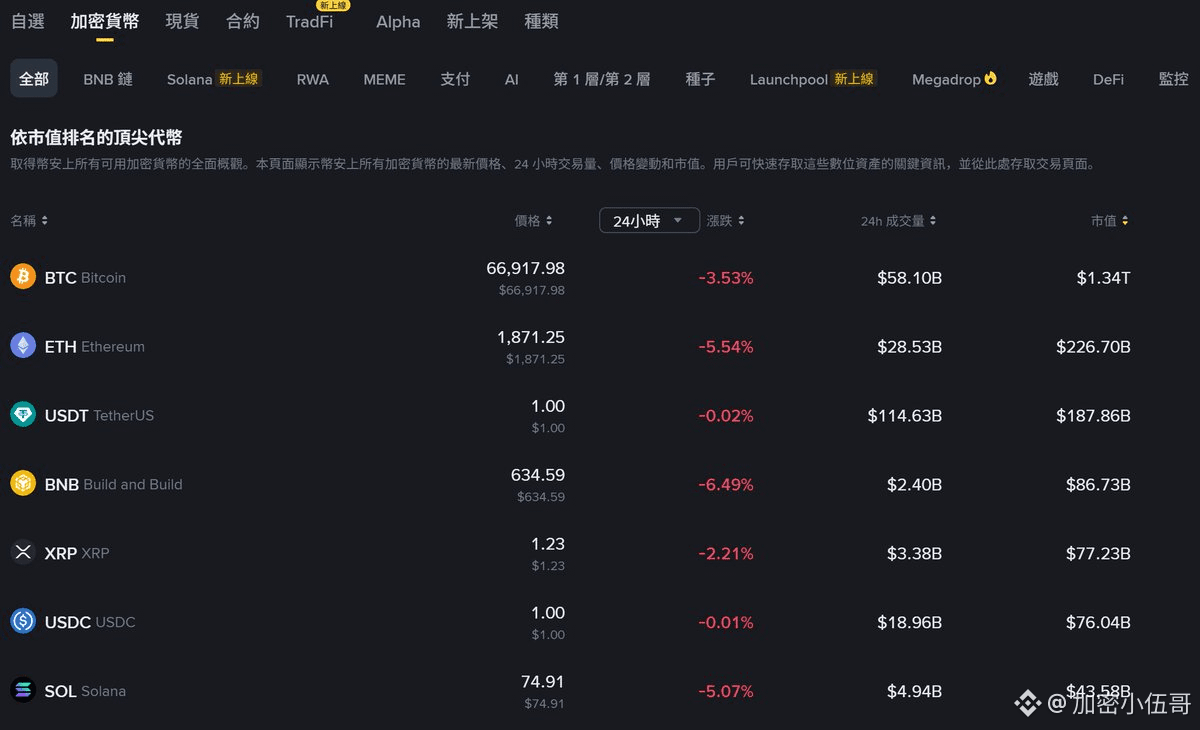This screenshot has width=1200, height=730.
Task: Sort by 名稱 column arrows
Action: 44,221
